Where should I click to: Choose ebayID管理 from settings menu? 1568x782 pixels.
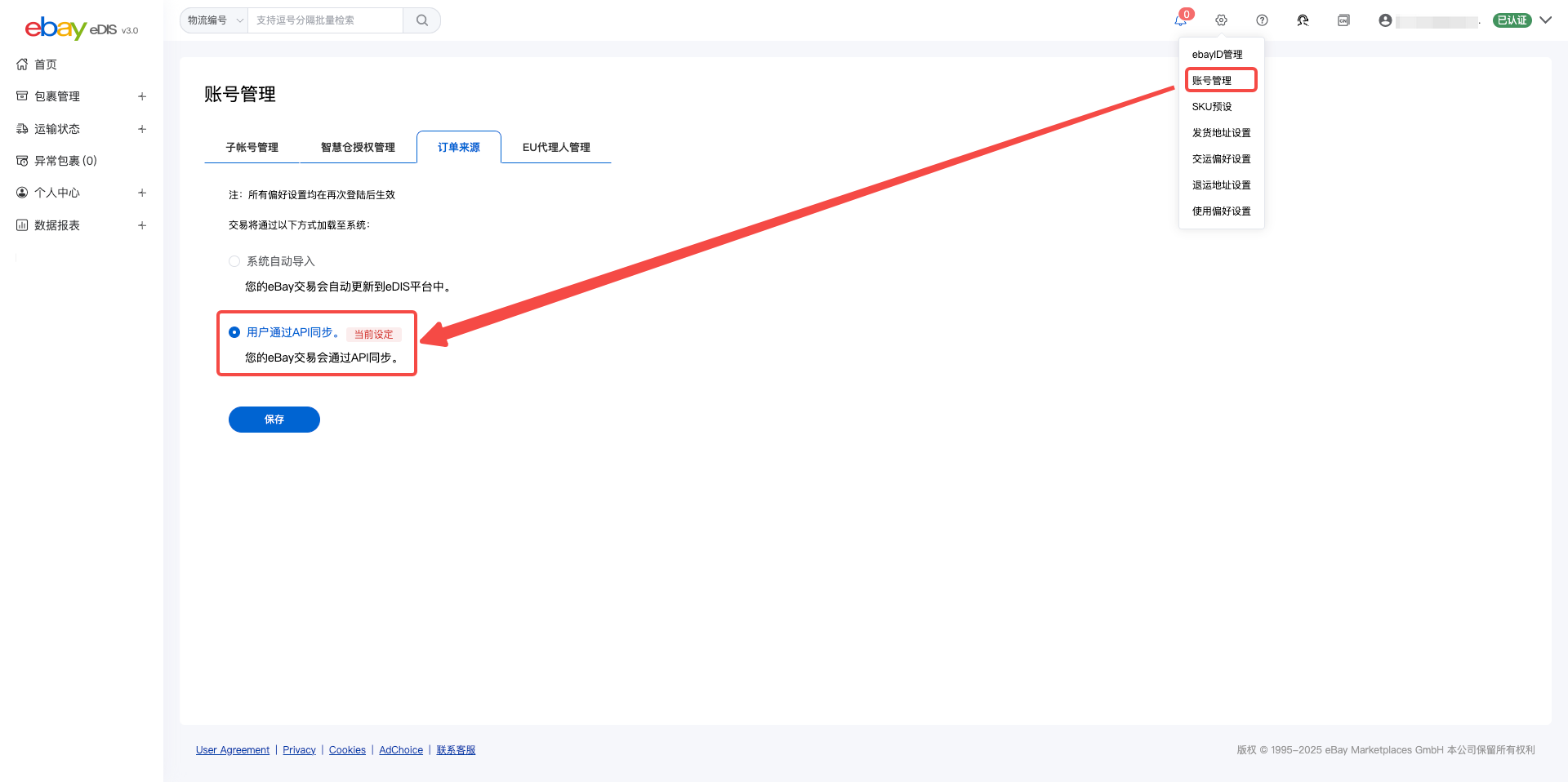pos(1217,55)
